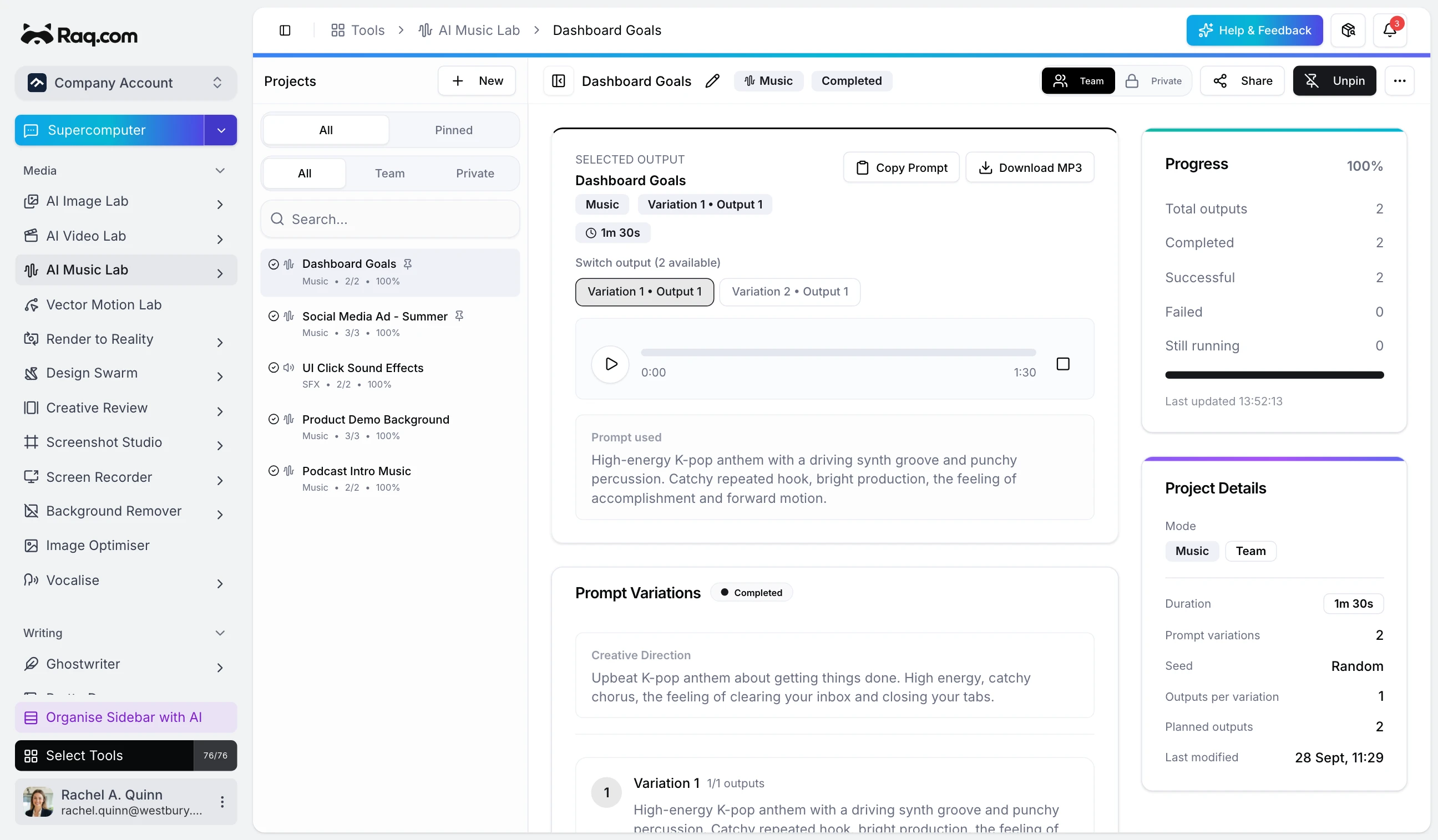The image size is (1438, 840).
Task: Toggle the sidebar collapse icon
Action: [285, 30]
